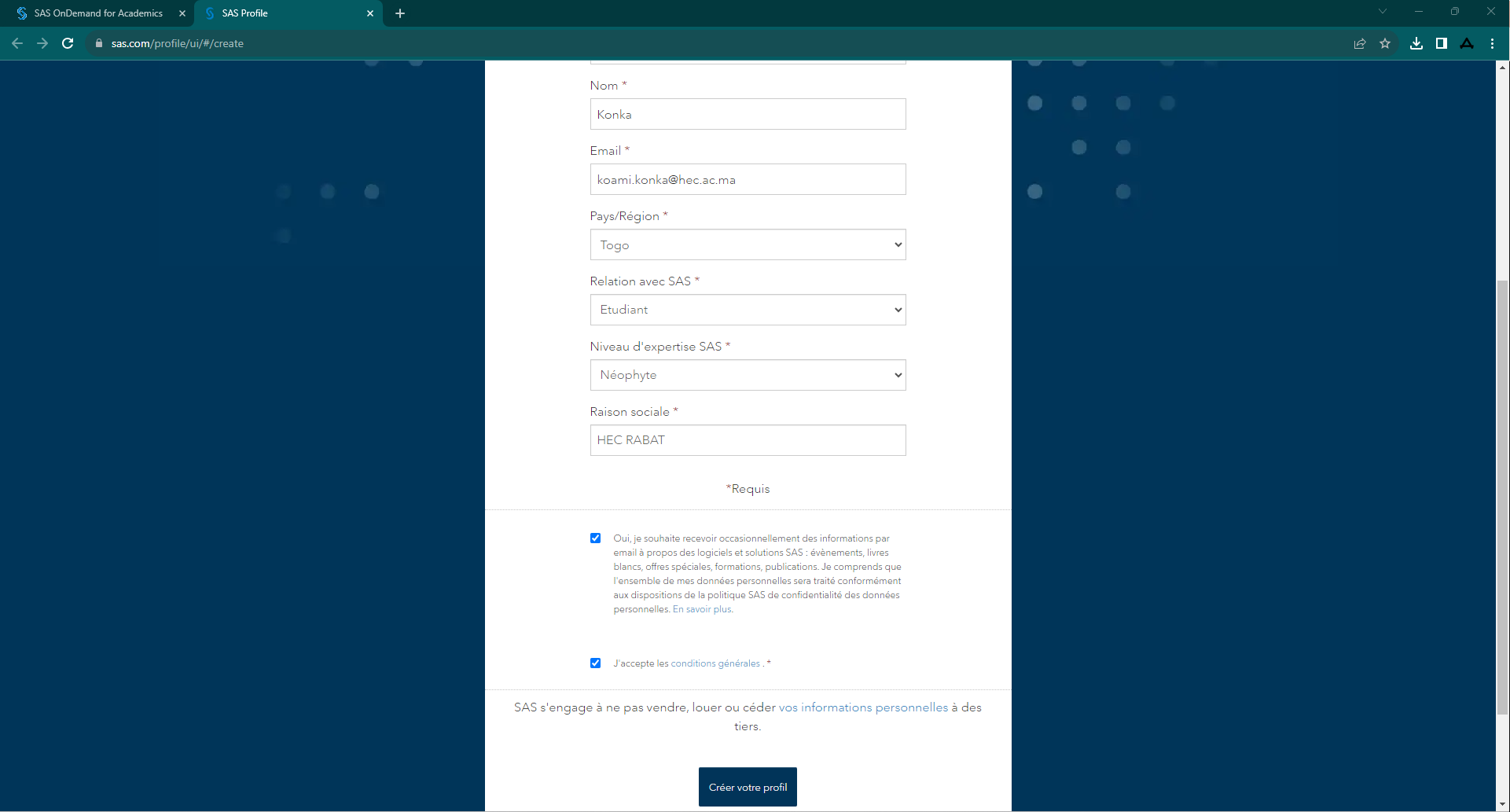Click Créer votre profil button
Image resolution: width=1510 pixels, height=812 pixels.
point(748,787)
